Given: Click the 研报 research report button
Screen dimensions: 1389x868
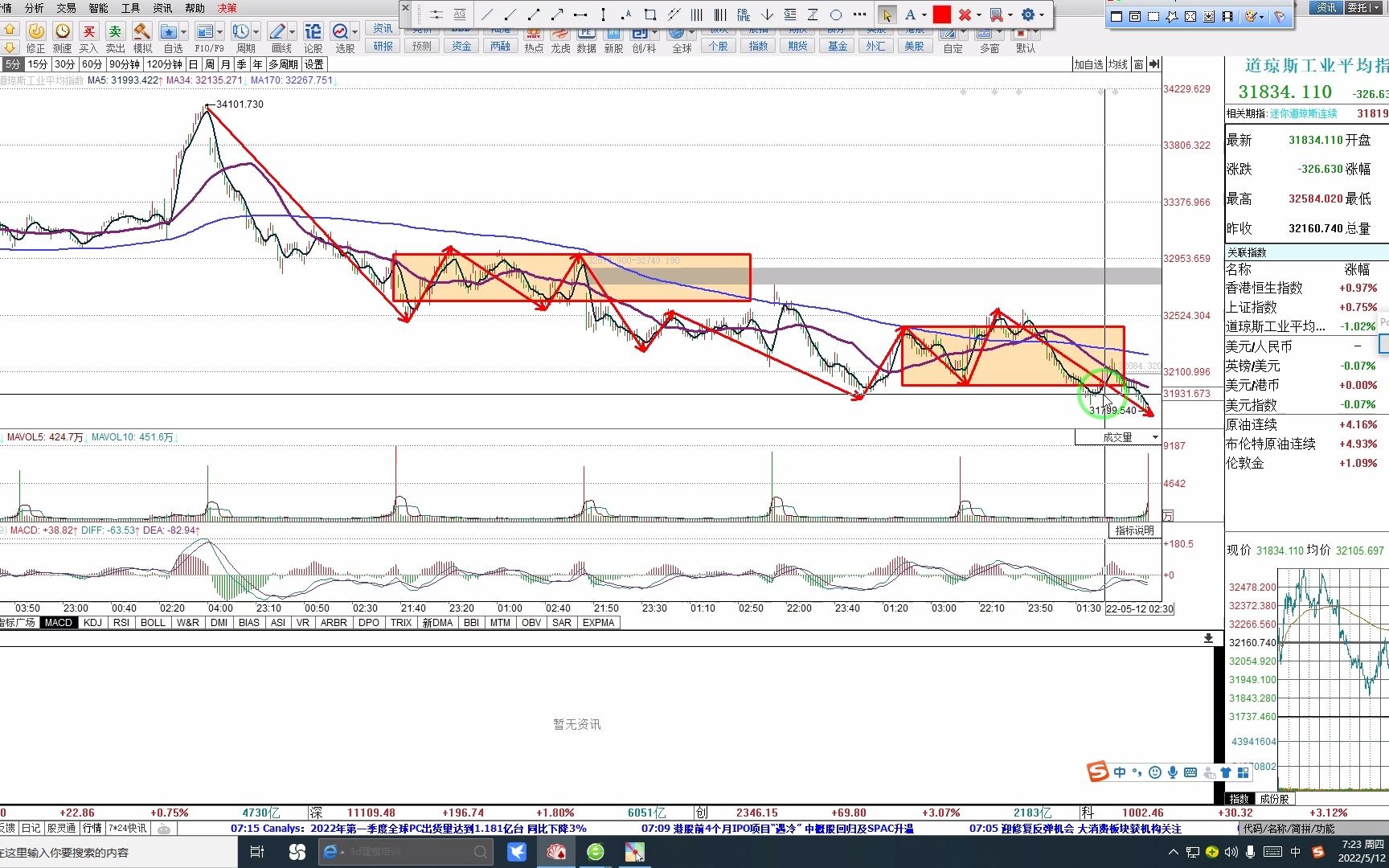Looking at the screenshot, I should (383, 47).
